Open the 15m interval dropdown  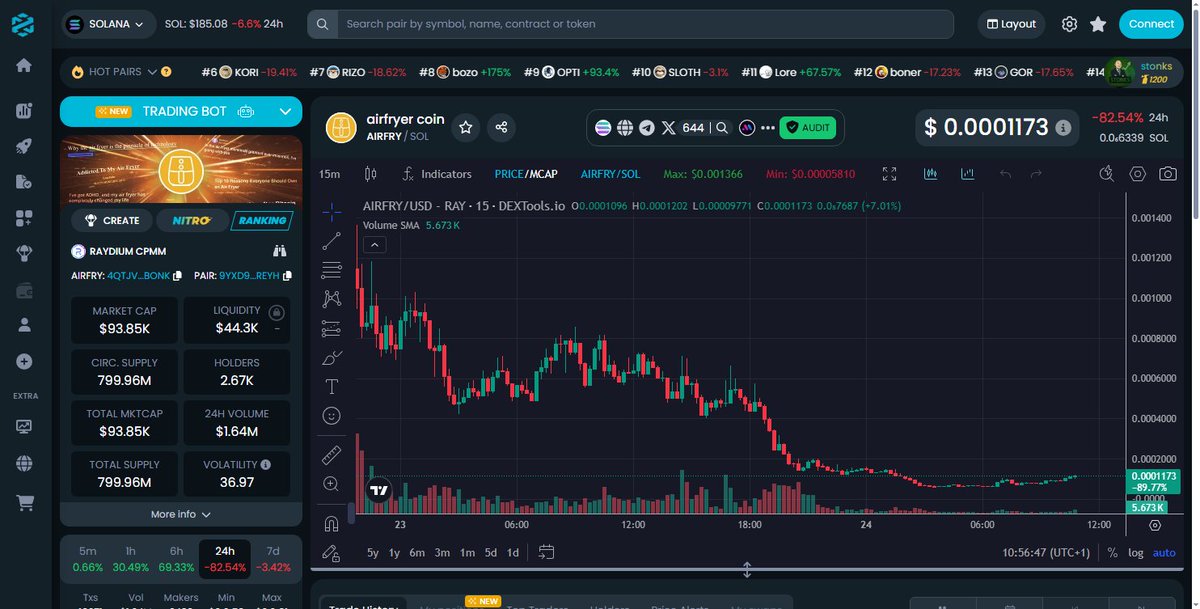329,174
